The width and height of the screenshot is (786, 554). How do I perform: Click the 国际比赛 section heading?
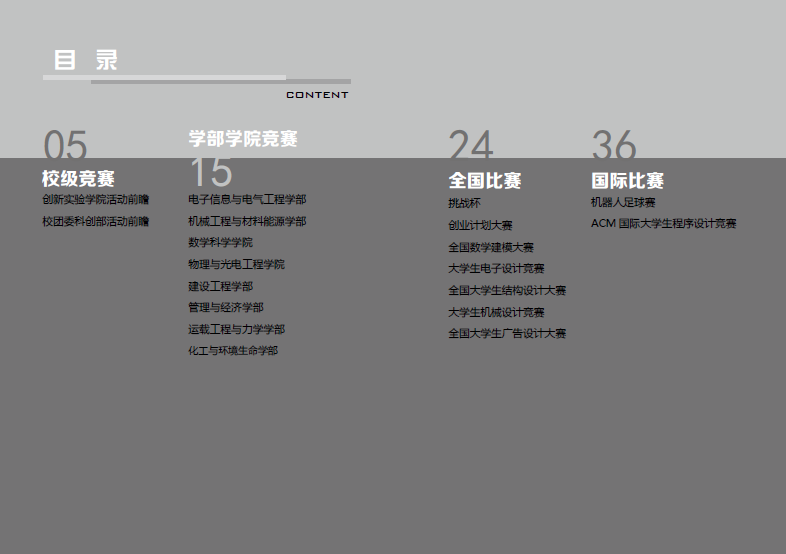[x=628, y=180]
